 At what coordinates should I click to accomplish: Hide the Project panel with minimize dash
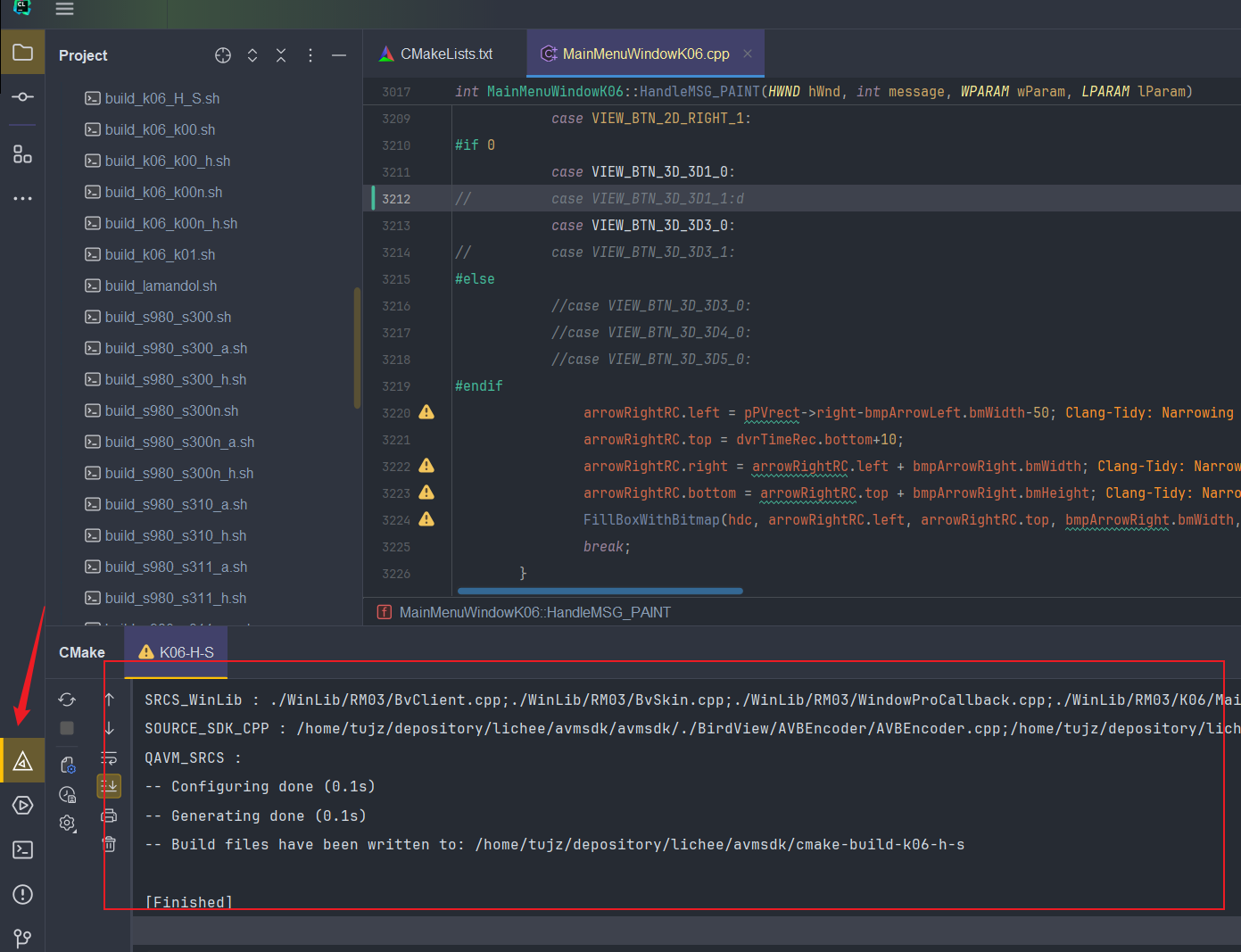[x=339, y=55]
